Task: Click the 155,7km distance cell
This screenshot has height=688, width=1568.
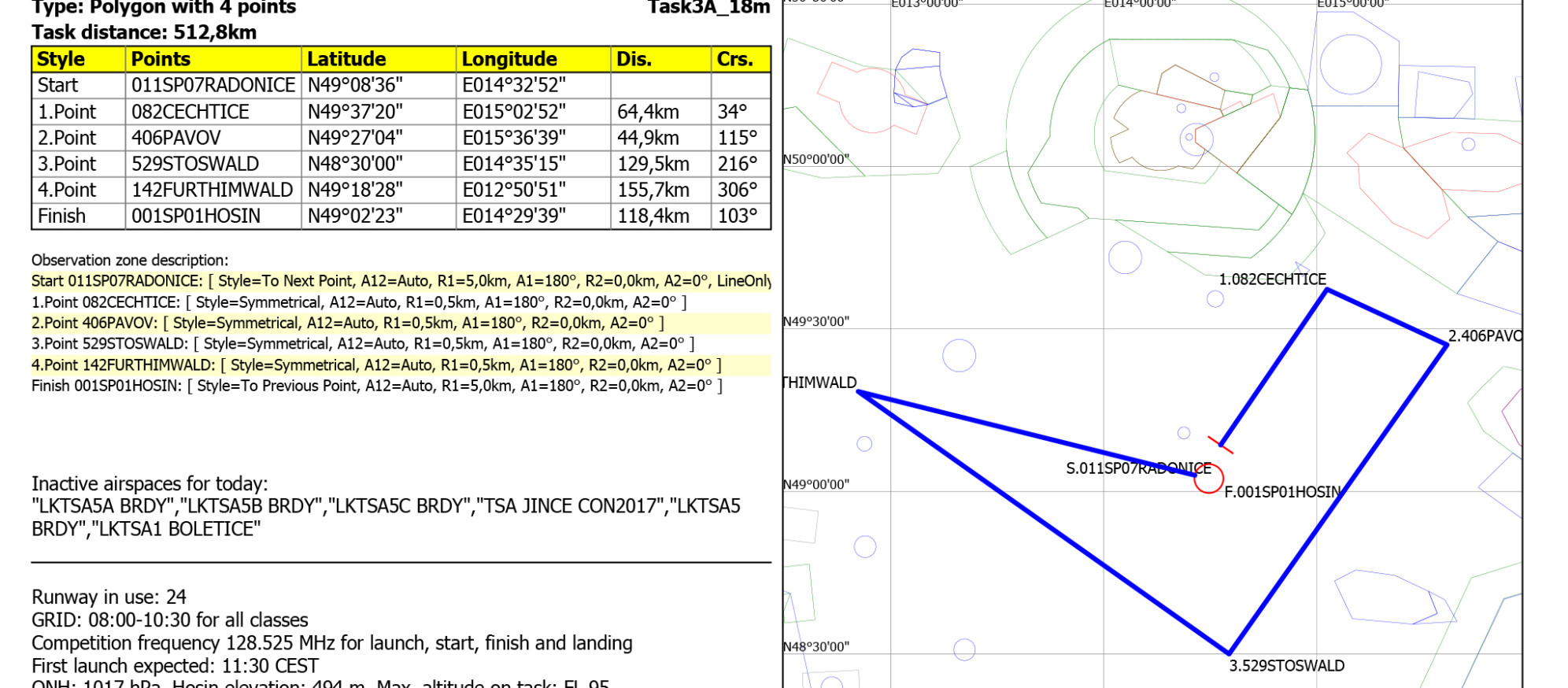Action: click(653, 190)
